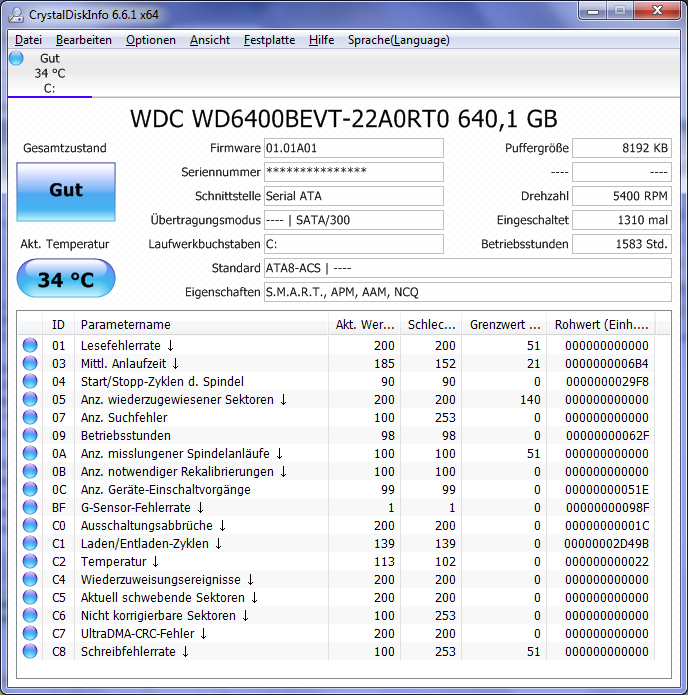Click the blue Gut health status button
Image resolution: width=688 pixels, height=695 pixels.
pos(66,191)
